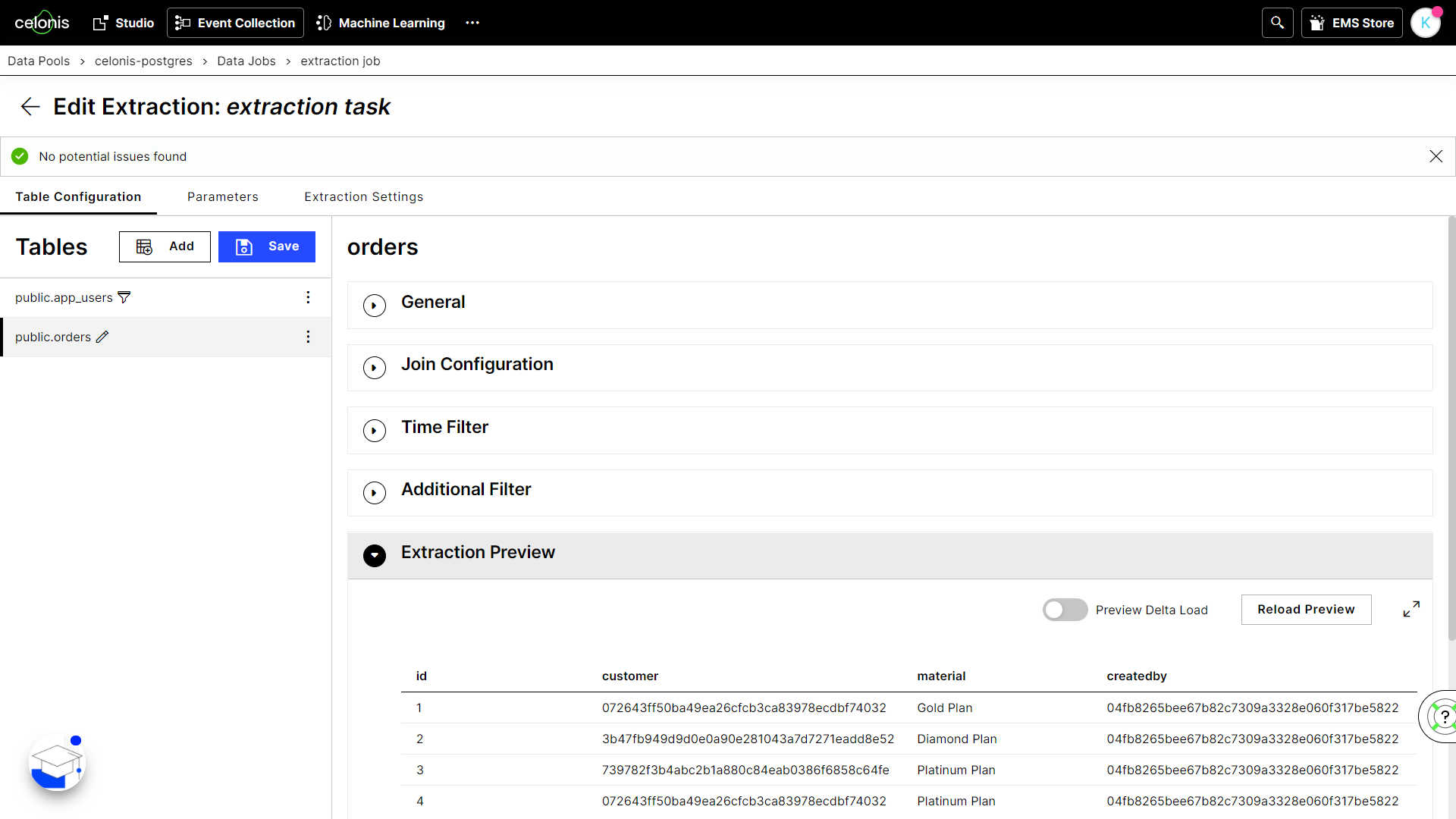Expand the General section
1456x819 pixels.
(x=375, y=305)
